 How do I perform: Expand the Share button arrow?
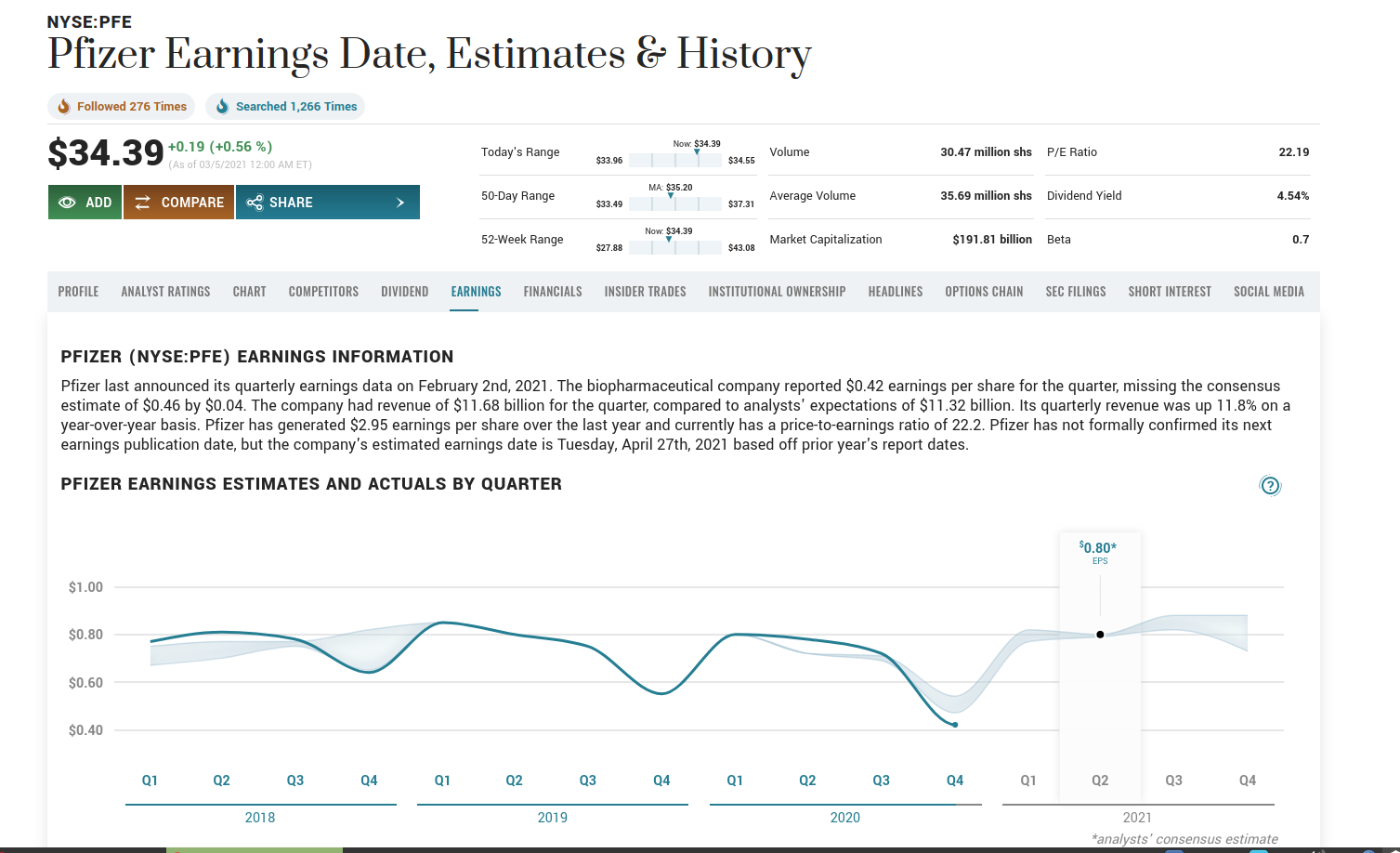tap(400, 203)
